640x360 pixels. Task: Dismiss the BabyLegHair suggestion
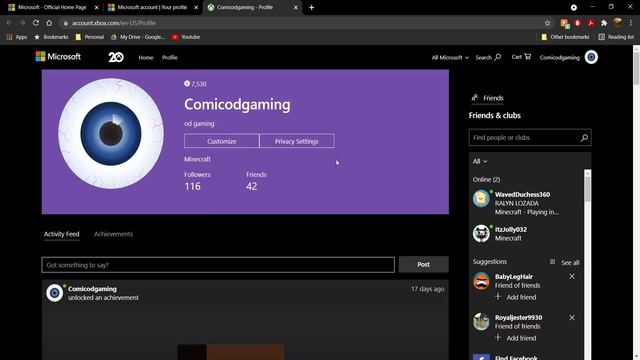point(572,276)
